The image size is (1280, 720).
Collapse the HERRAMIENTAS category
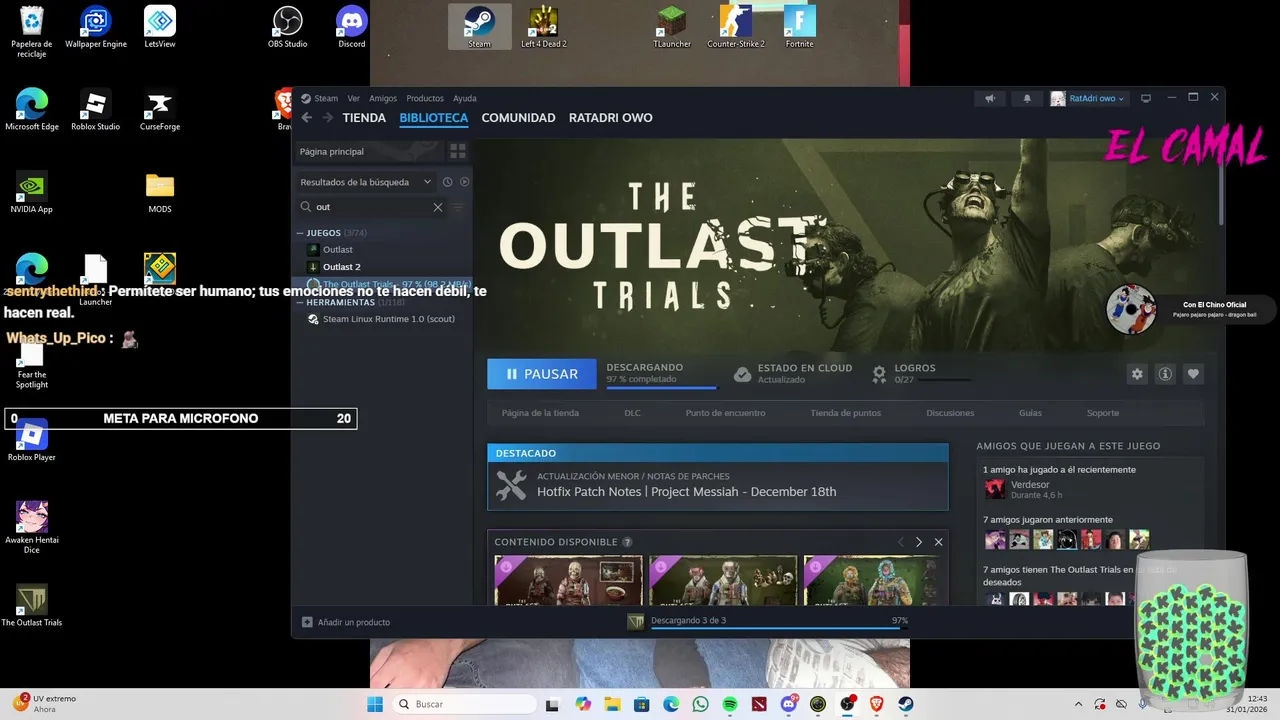[299, 302]
